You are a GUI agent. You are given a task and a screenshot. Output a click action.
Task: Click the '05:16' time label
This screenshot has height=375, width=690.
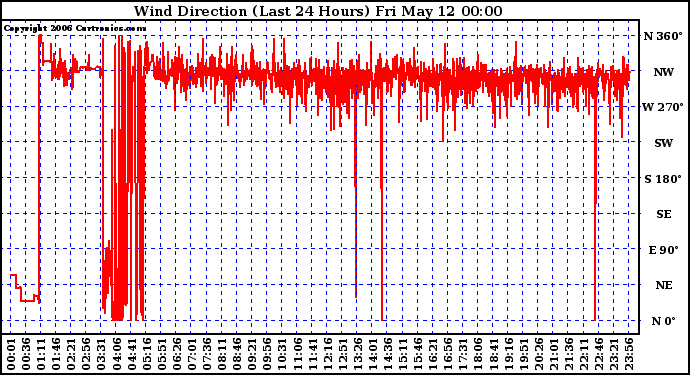[147, 355]
